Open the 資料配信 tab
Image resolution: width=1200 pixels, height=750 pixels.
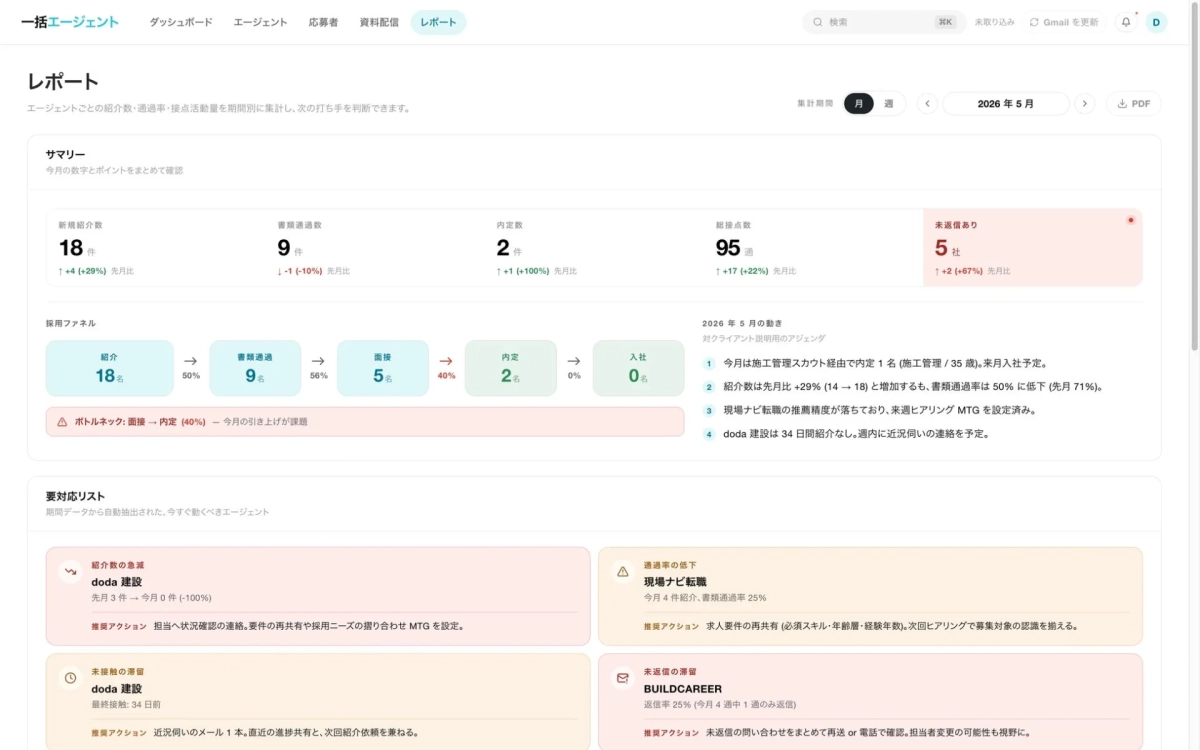point(379,22)
